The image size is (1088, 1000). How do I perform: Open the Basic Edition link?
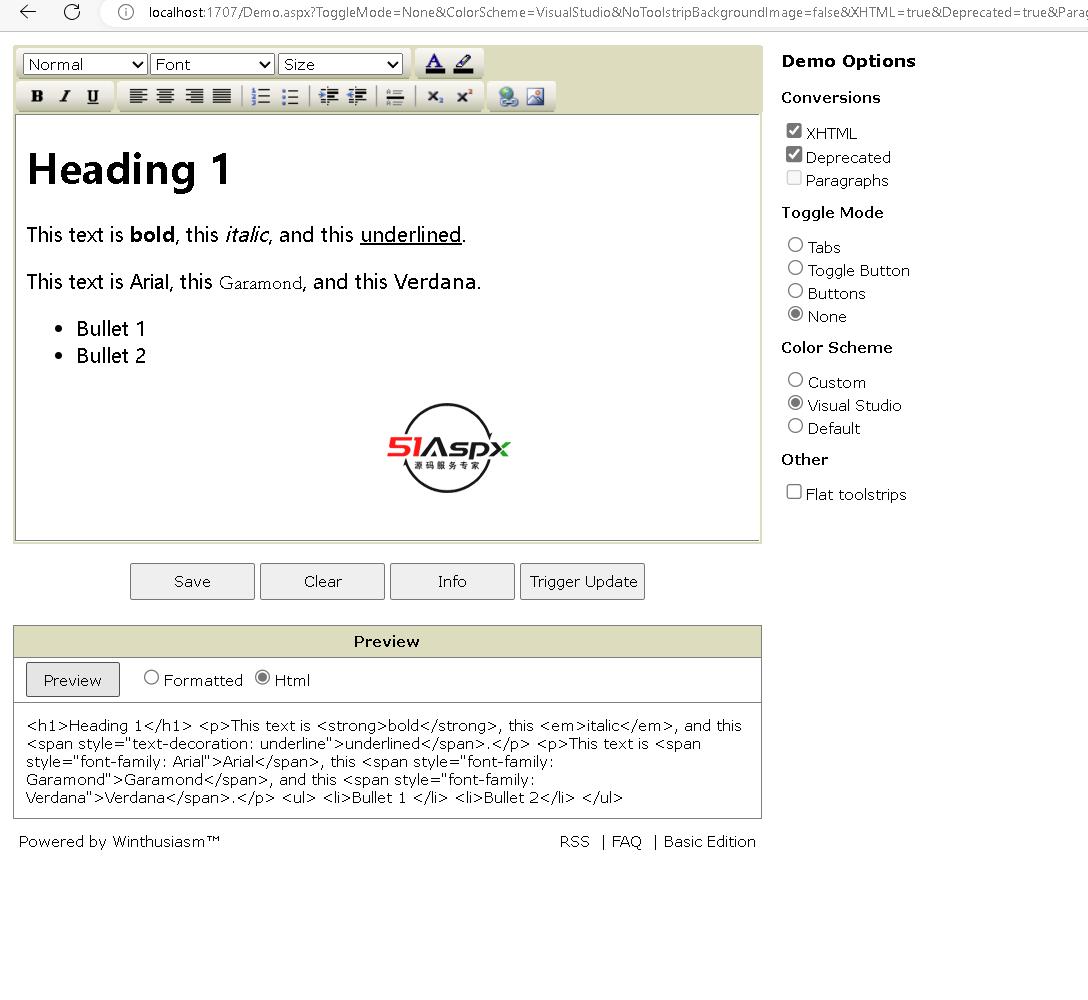point(710,842)
